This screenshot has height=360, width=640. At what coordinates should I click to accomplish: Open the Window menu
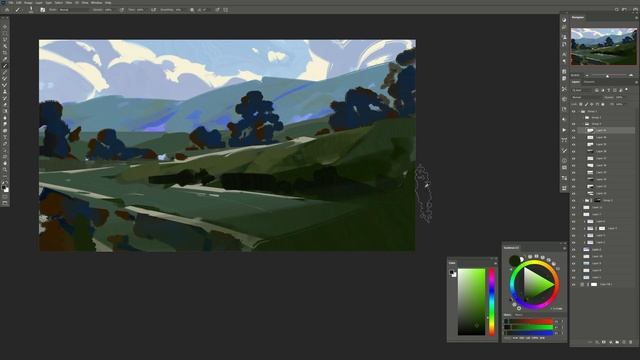coord(96,2)
